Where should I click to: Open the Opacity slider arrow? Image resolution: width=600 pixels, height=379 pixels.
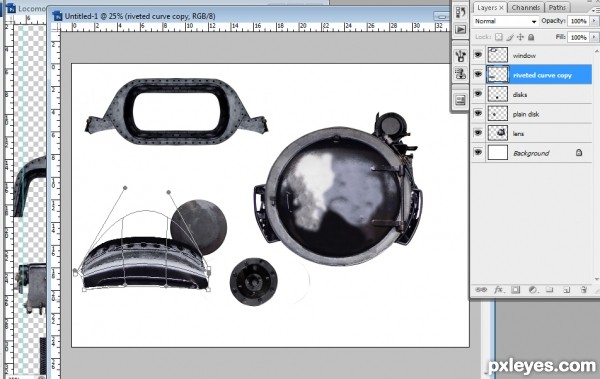pyautogui.click(x=594, y=21)
